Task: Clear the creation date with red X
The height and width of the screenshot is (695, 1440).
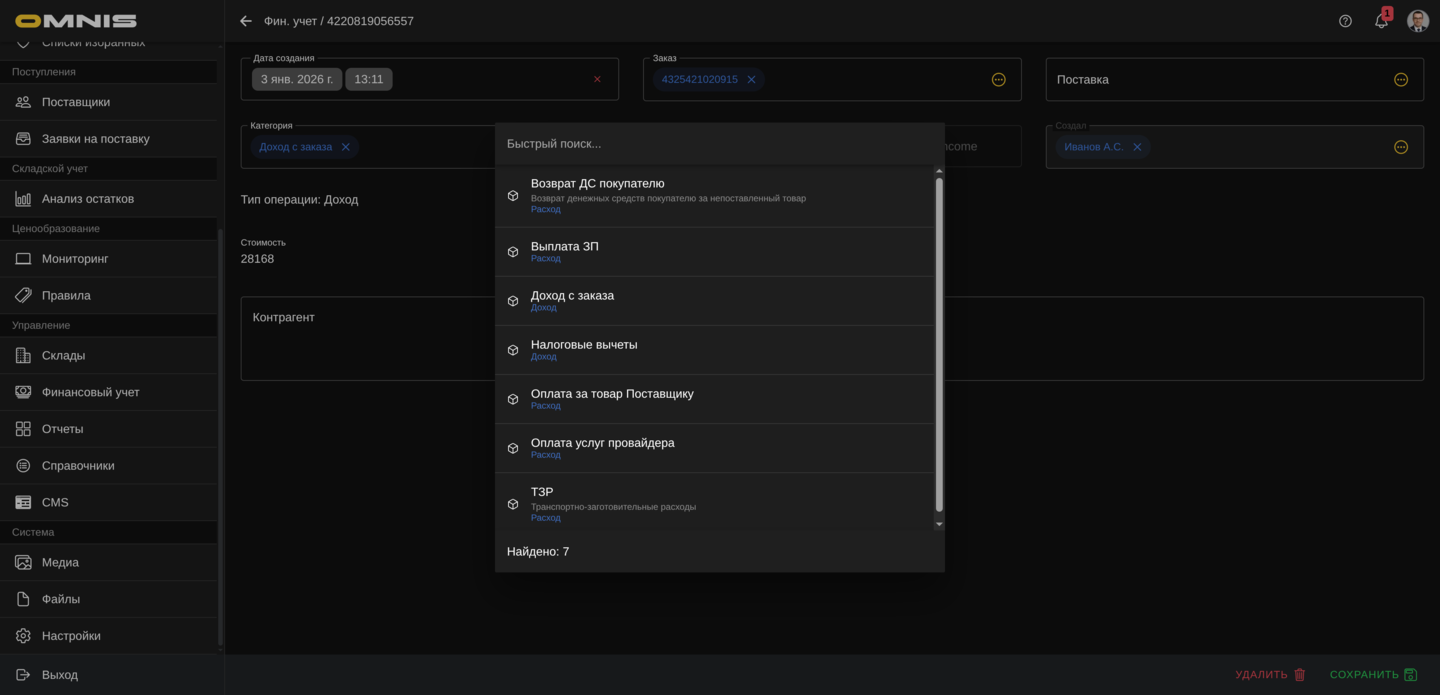Action: coord(597,79)
